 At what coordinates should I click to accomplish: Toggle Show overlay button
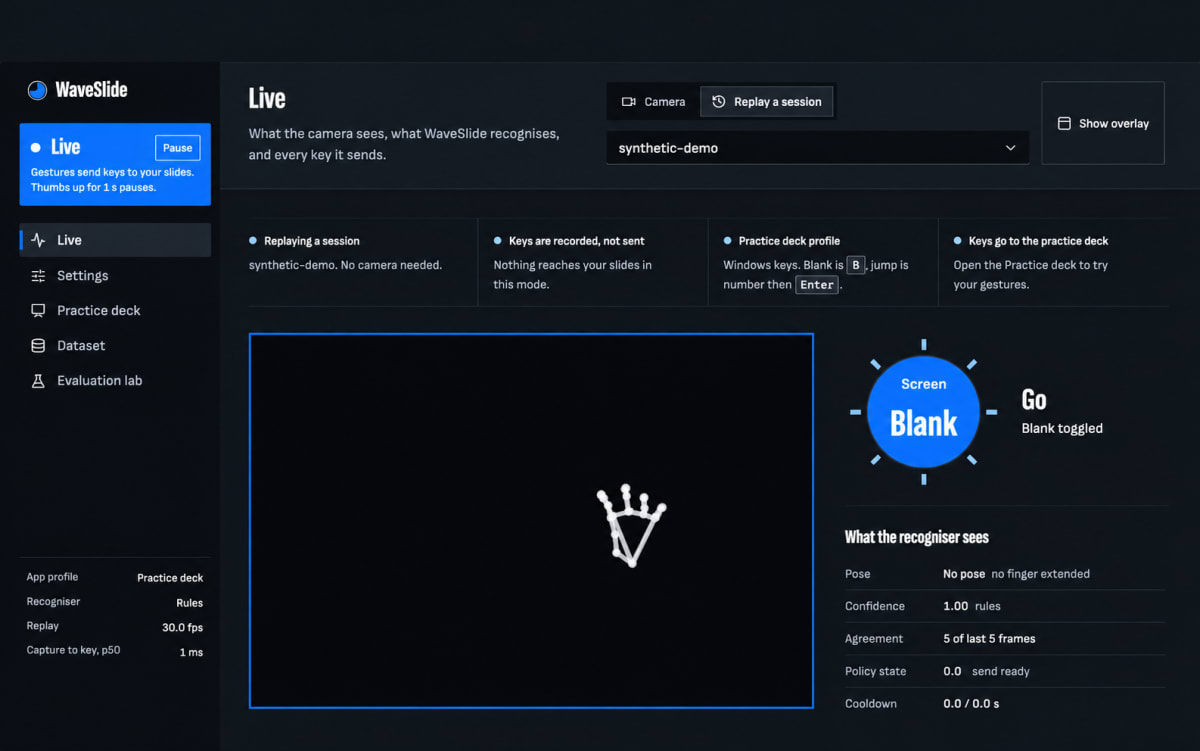[1103, 123]
